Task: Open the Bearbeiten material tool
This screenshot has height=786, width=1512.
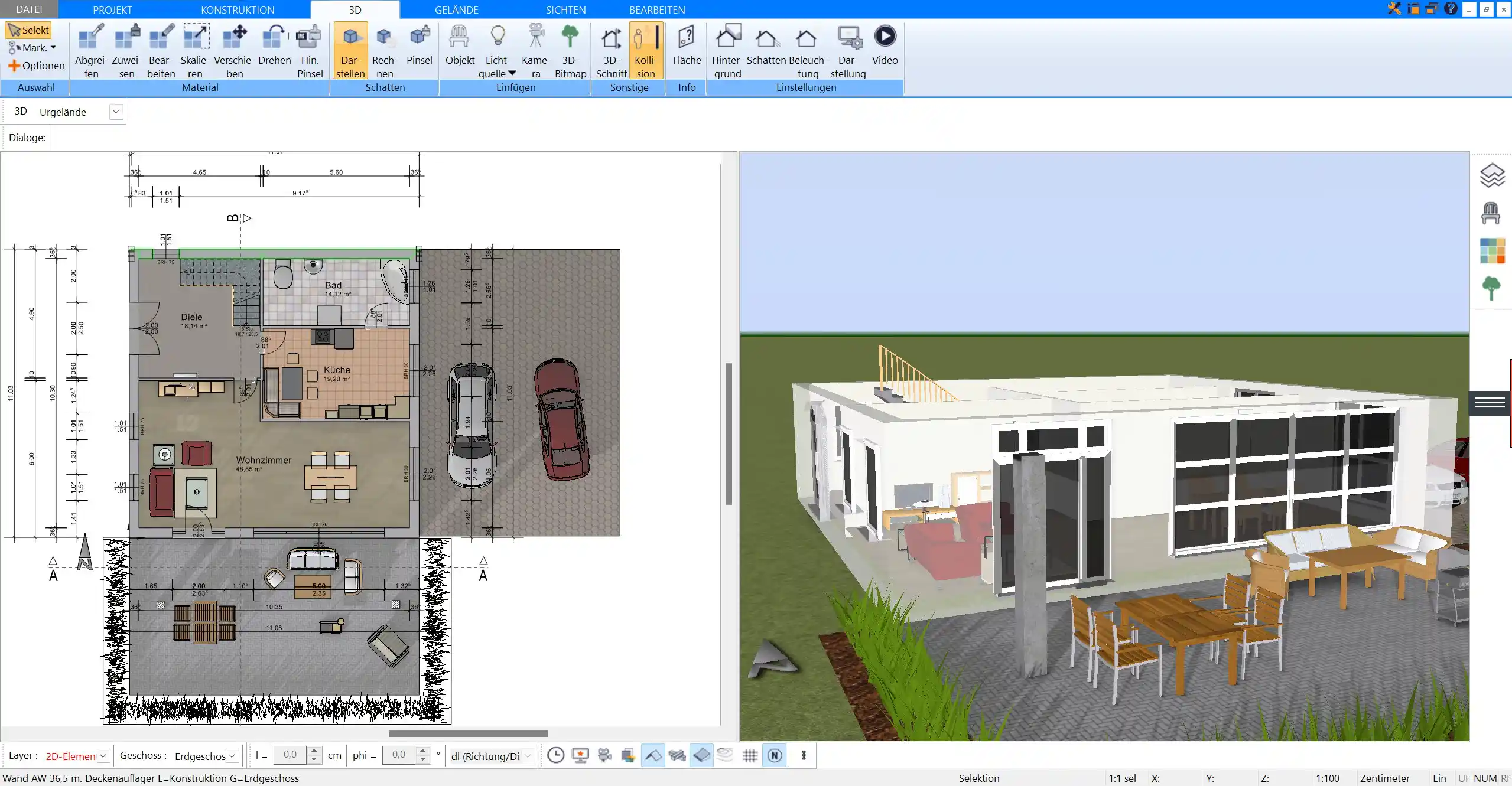Action: [x=161, y=51]
